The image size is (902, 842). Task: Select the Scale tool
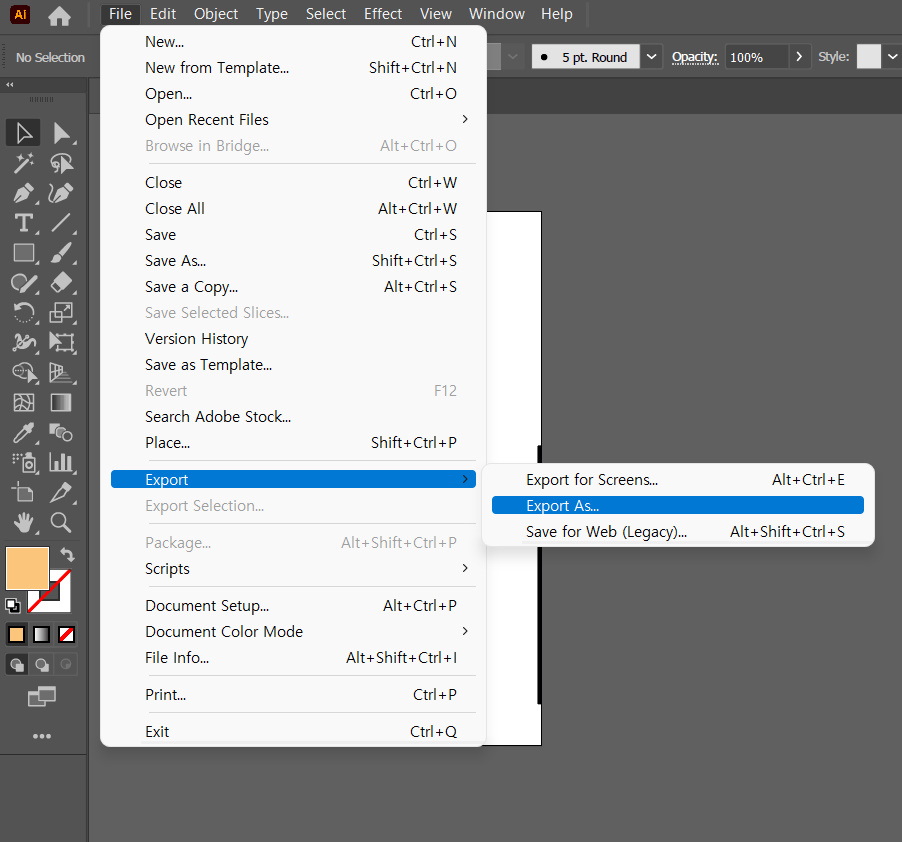pos(61,313)
